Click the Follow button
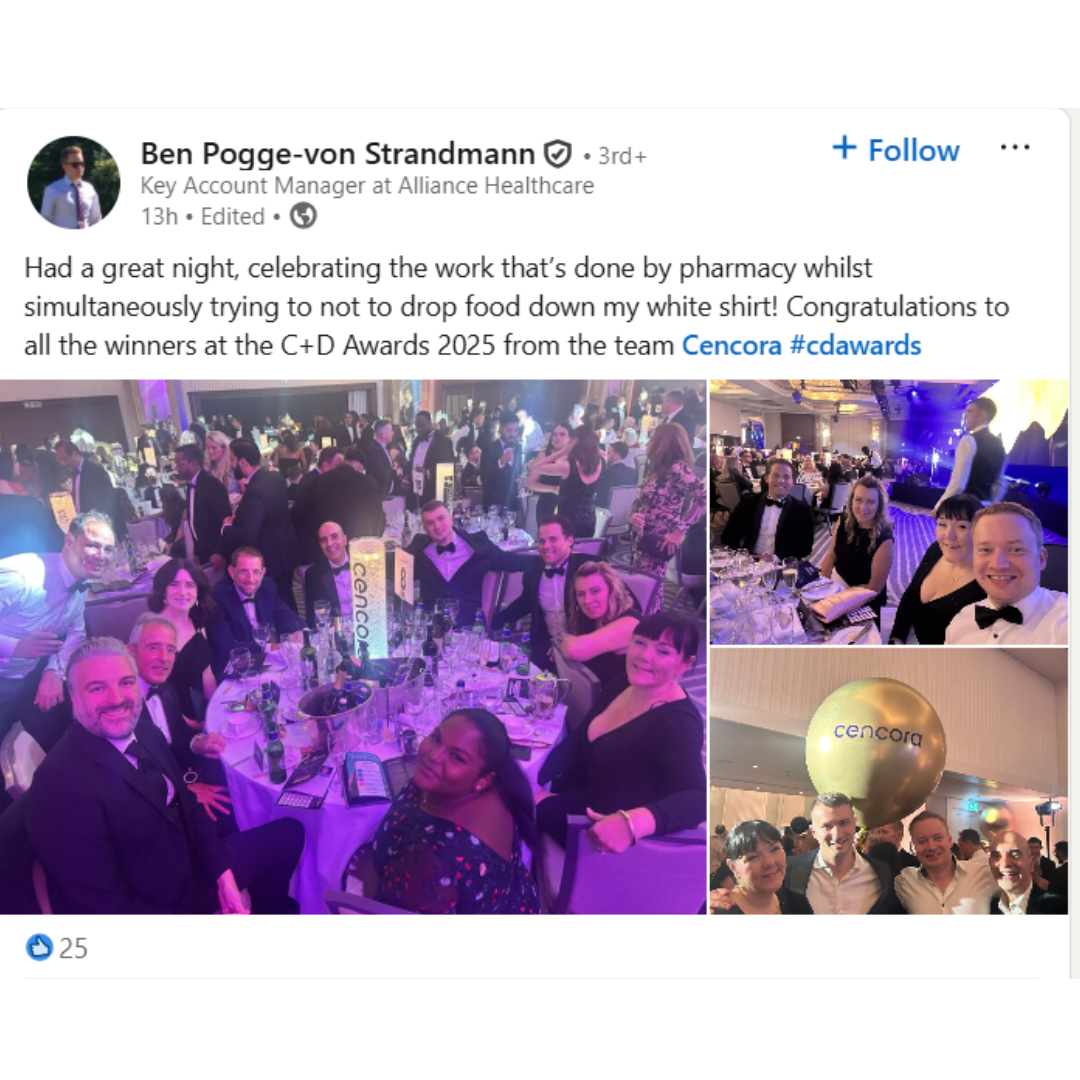 coord(896,150)
